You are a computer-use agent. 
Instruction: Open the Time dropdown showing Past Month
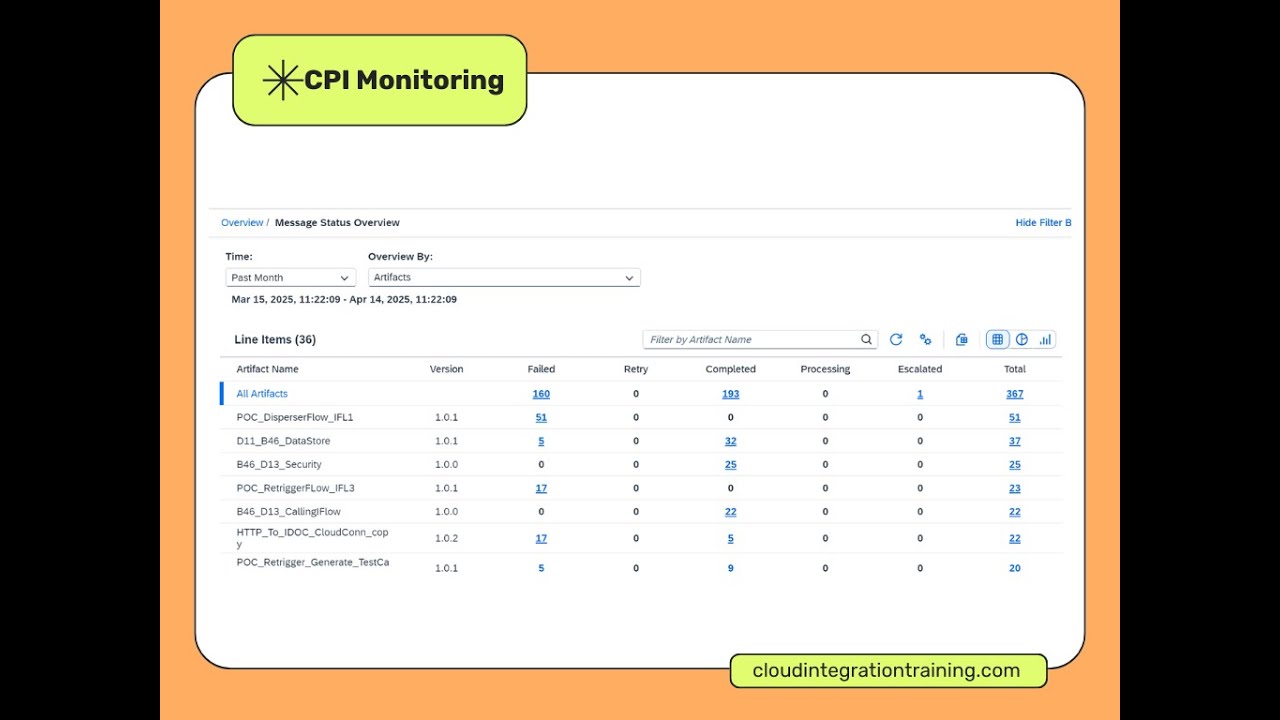click(291, 278)
